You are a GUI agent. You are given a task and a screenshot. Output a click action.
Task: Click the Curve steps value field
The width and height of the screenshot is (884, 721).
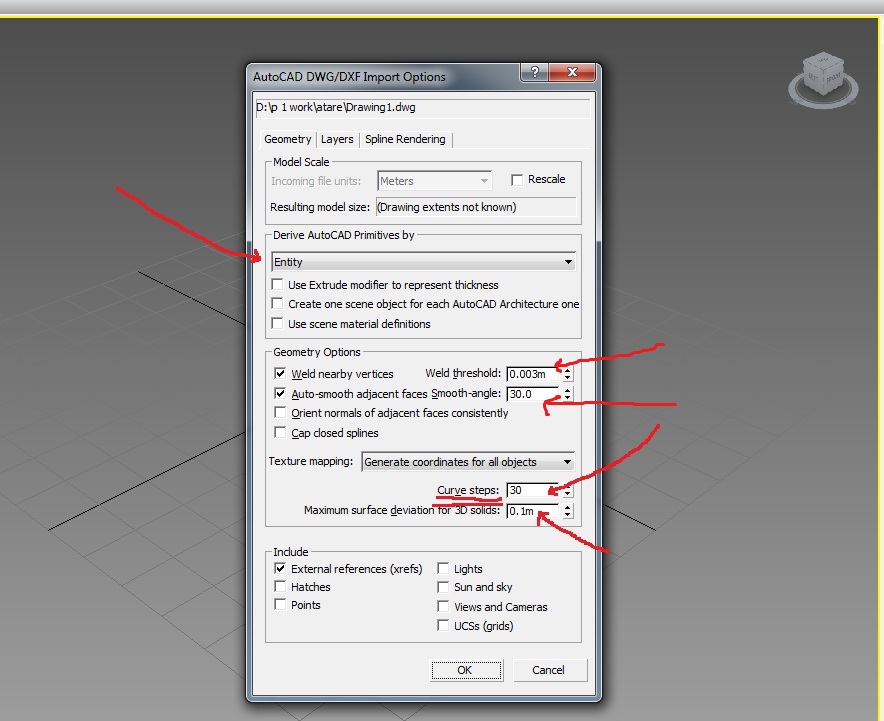(533, 490)
